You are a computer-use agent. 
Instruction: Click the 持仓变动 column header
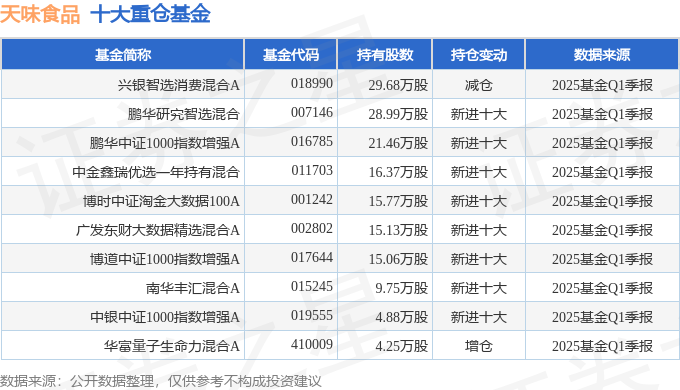pyautogui.click(x=478, y=55)
